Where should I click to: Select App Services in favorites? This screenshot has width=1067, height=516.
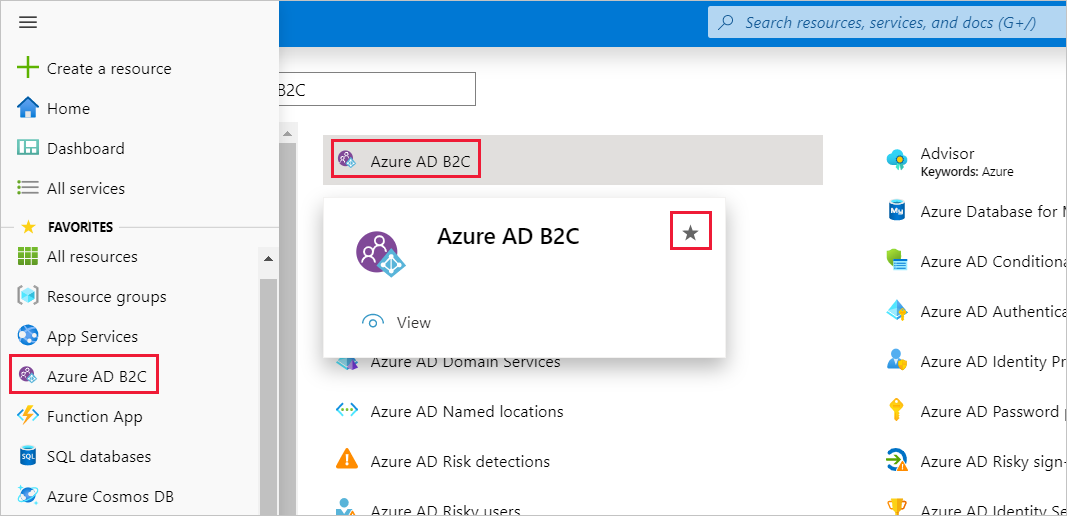[x=92, y=337]
